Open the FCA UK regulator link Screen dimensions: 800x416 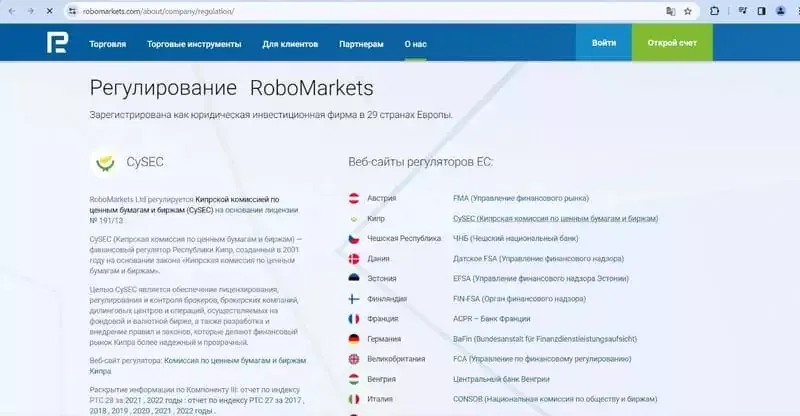[542, 359]
